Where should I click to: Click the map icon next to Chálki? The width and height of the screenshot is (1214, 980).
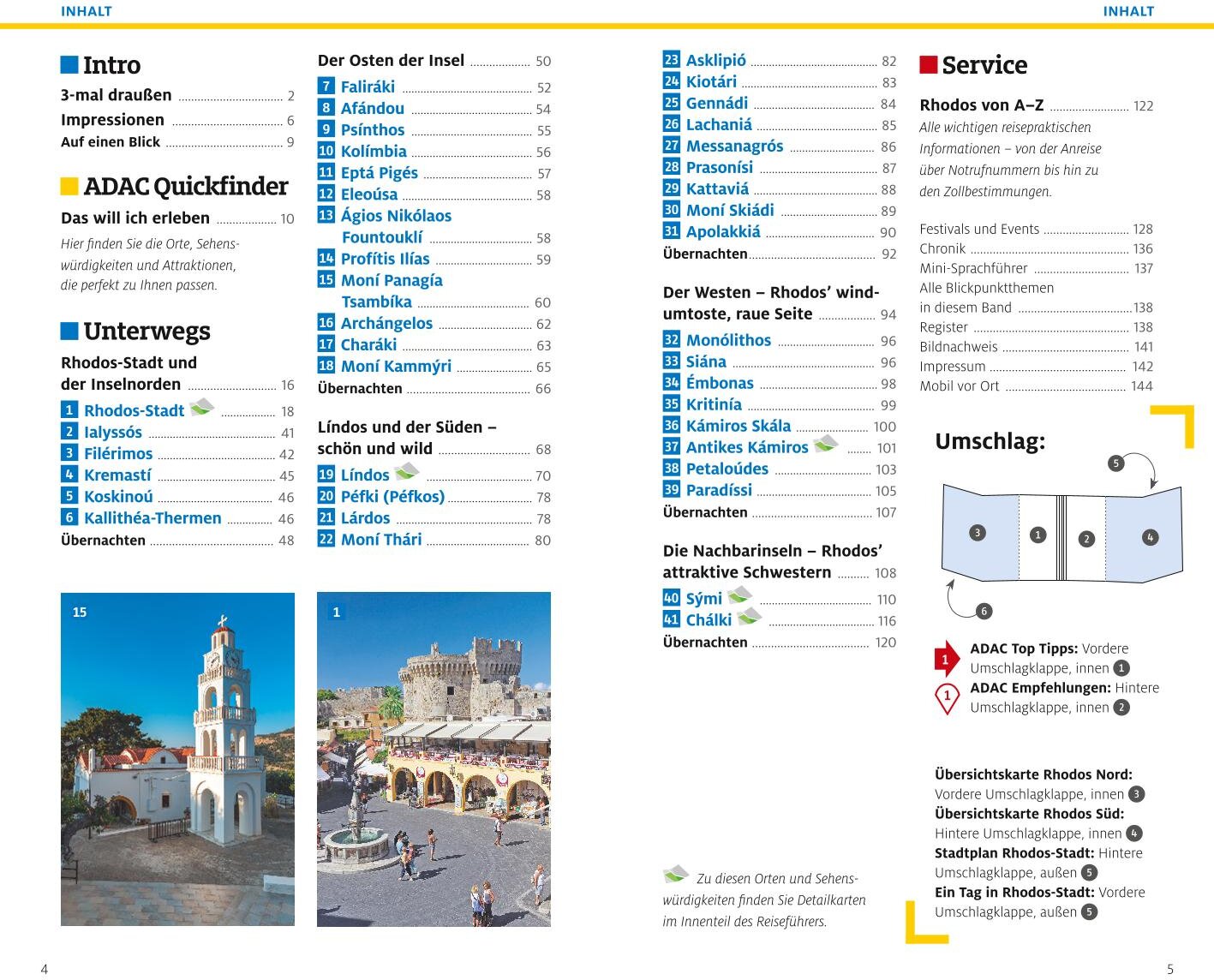point(749,616)
